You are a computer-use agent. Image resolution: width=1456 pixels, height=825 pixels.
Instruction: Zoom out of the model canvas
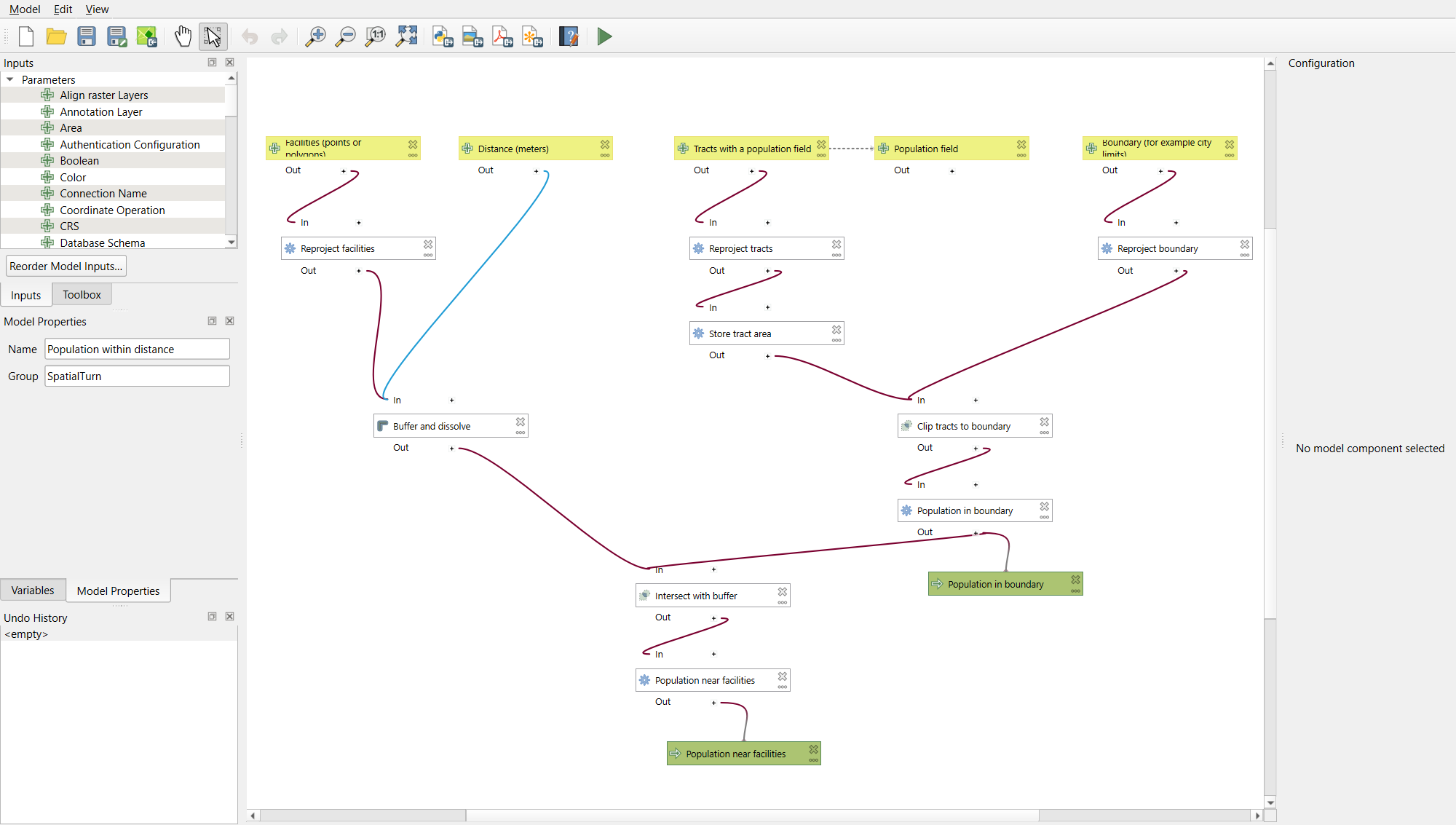tap(345, 36)
